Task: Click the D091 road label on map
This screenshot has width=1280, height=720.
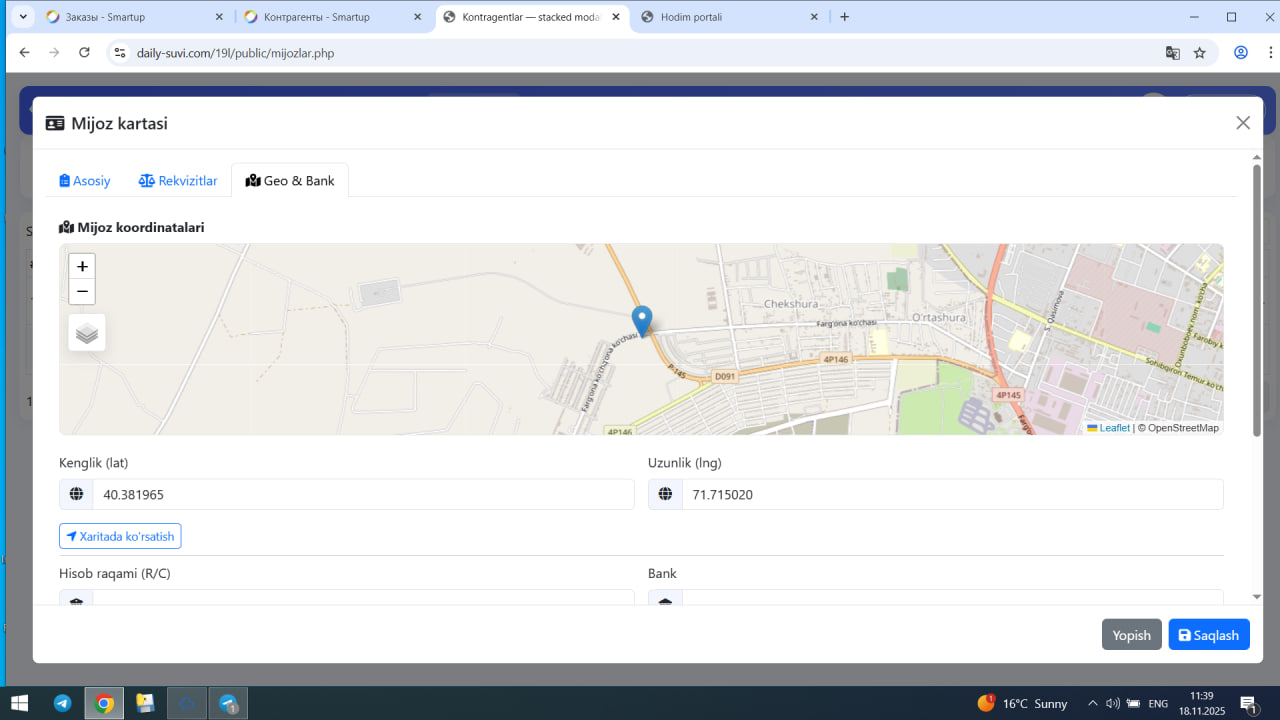Action: coord(725,377)
